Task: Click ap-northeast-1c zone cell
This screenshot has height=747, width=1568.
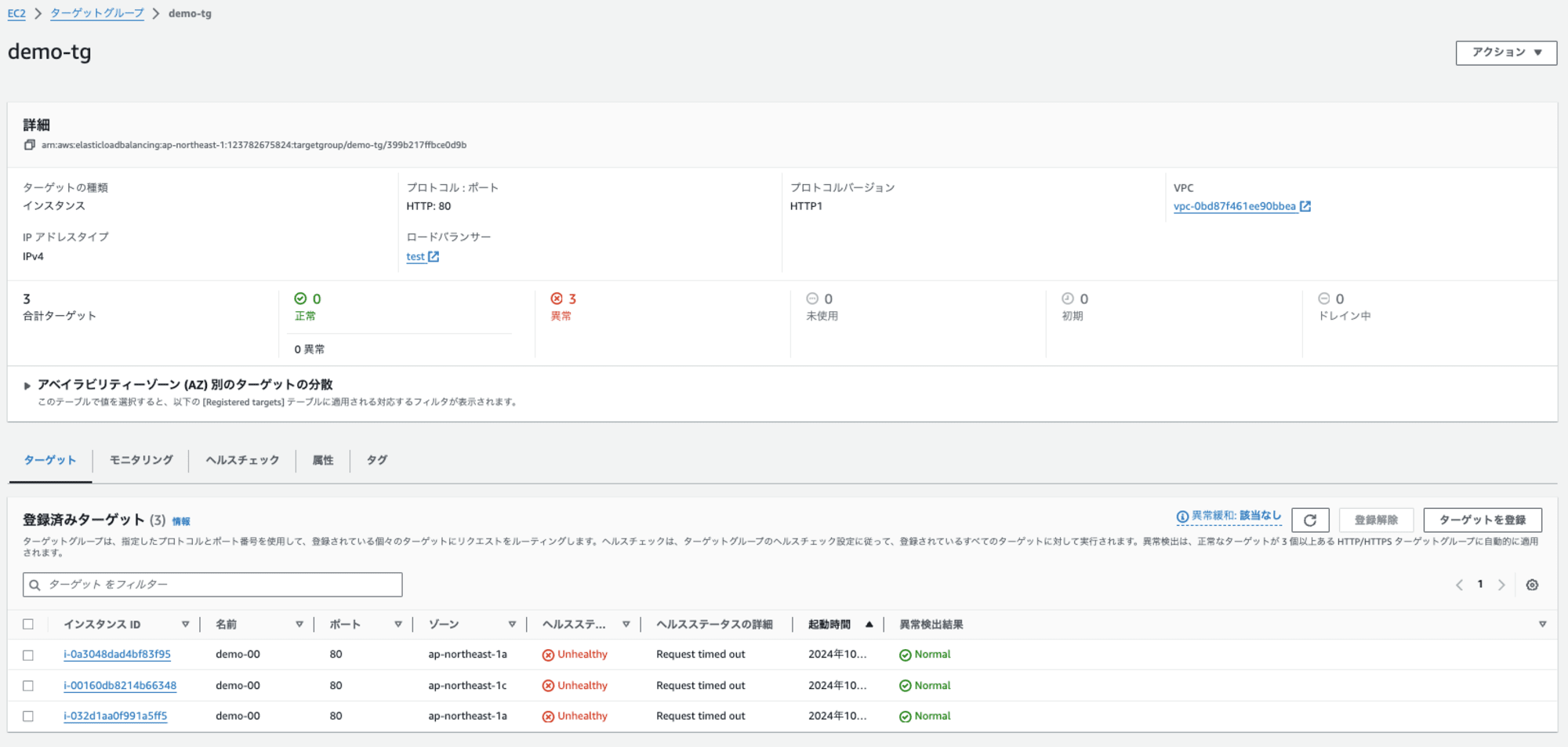Action: [x=467, y=685]
